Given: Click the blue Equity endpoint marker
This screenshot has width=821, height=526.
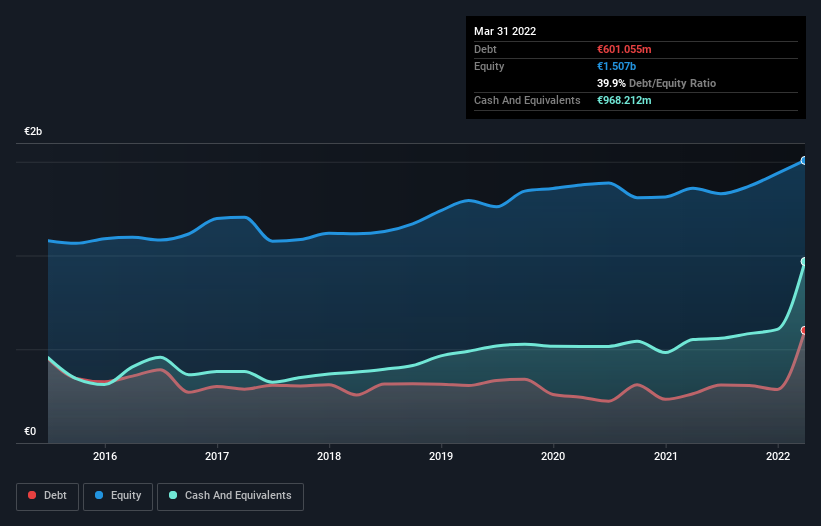Looking at the screenshot, I should 804,161.
